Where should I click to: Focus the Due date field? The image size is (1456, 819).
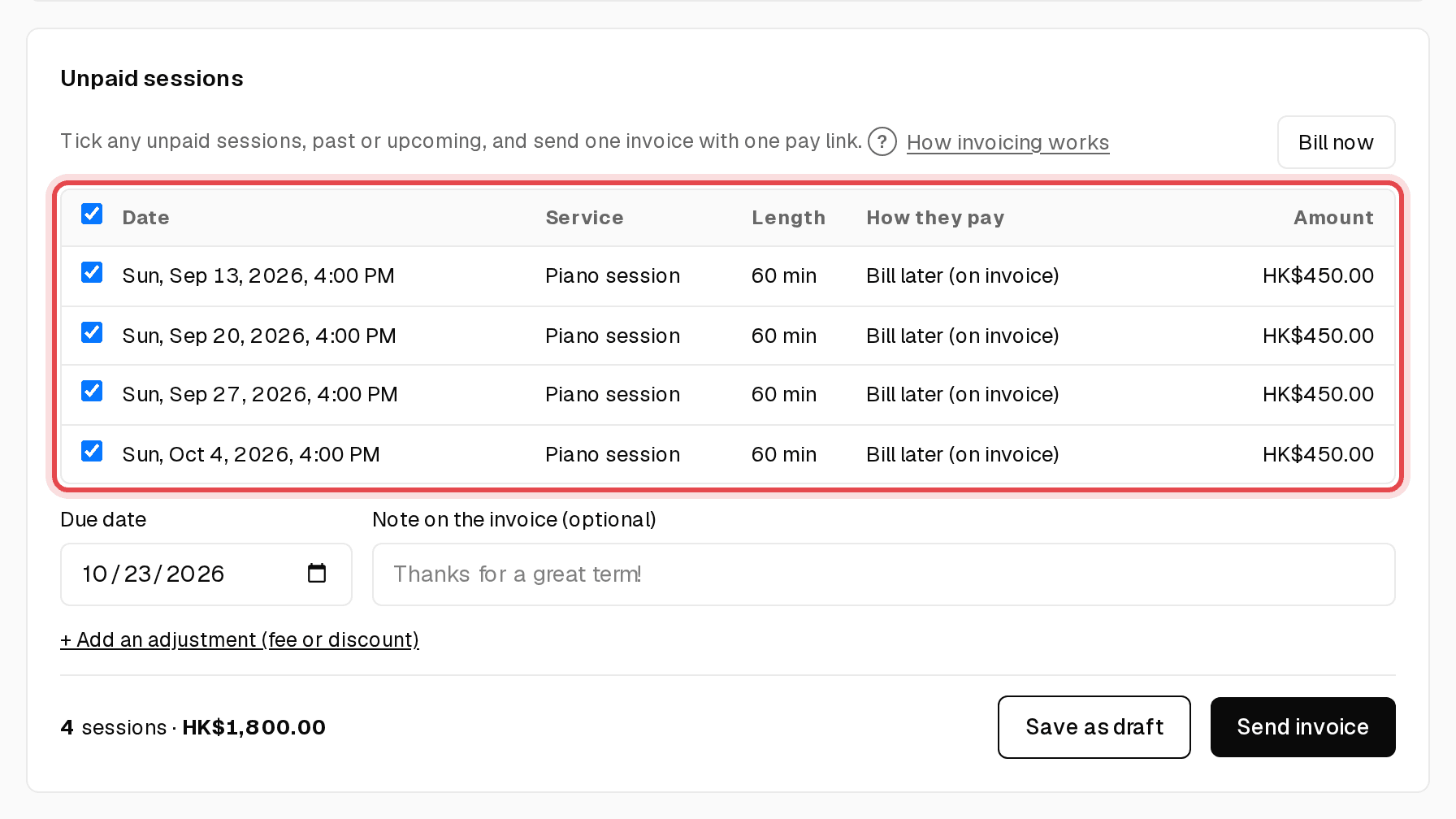point(206,574)
